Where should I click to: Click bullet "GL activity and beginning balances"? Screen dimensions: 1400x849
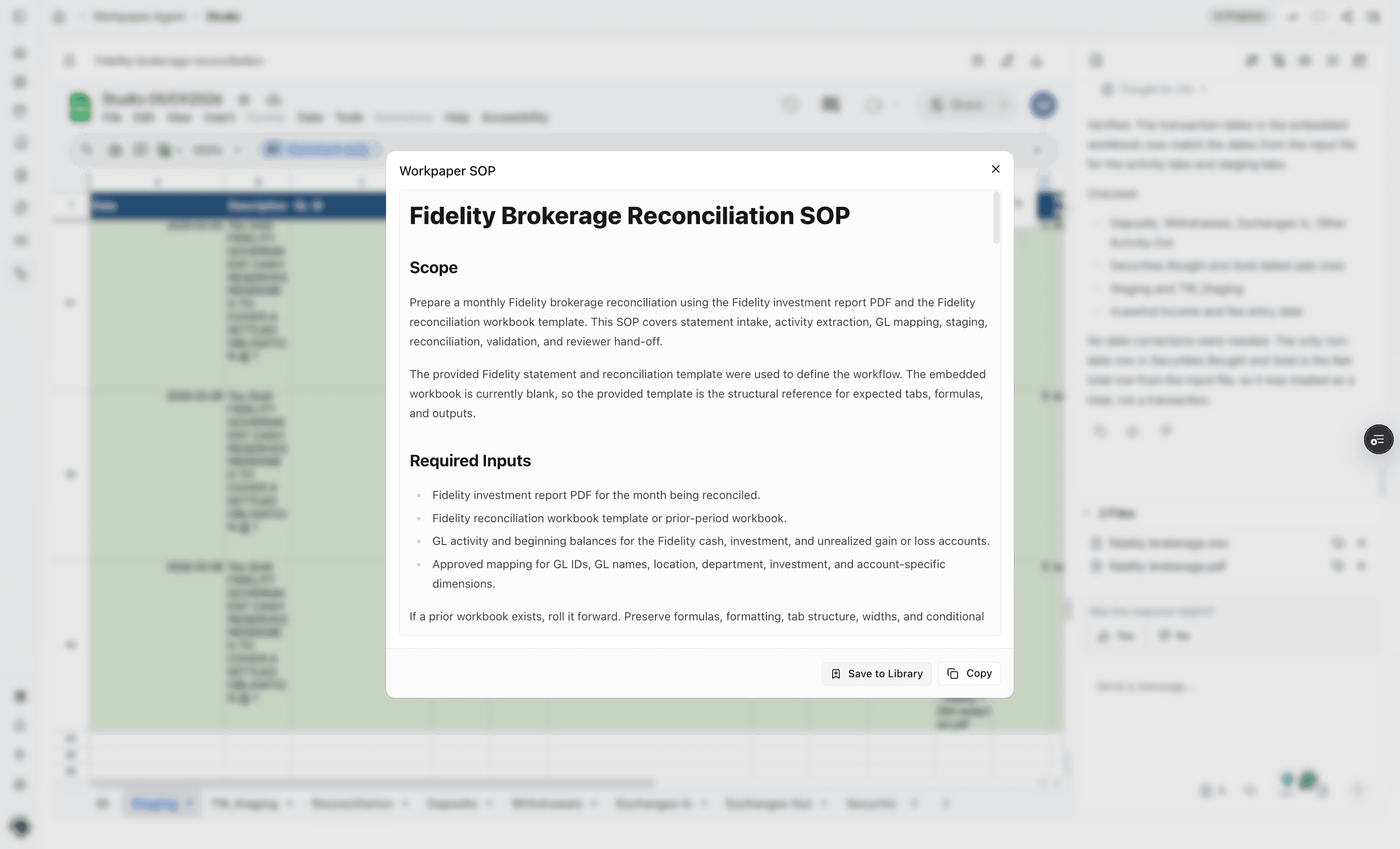click(711, 541)
